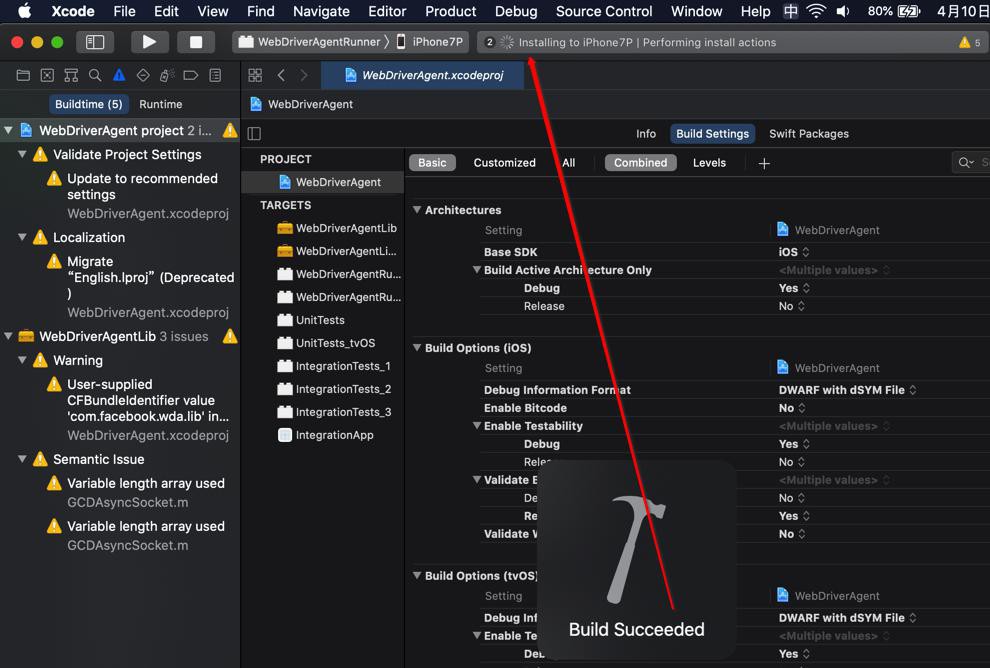The image size is (990, 668).
Task: Switch to Combined view
Action: pyautogui.click(x=640, y=163)
